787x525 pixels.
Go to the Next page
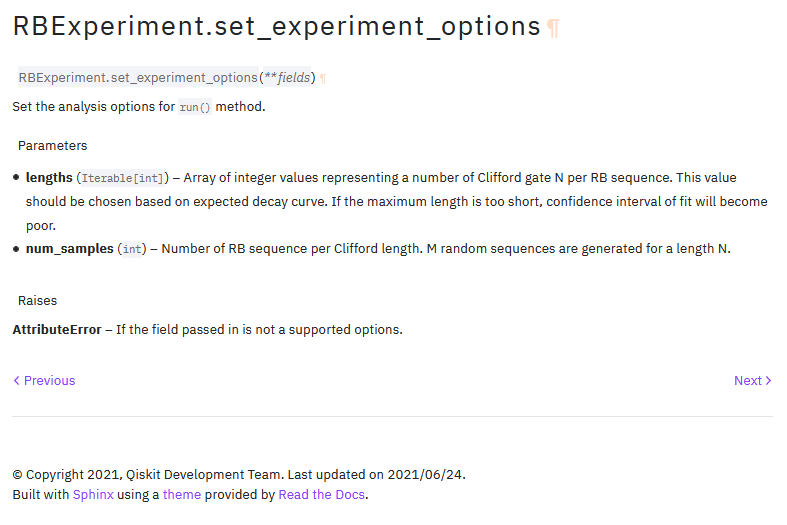coord(753,380)
